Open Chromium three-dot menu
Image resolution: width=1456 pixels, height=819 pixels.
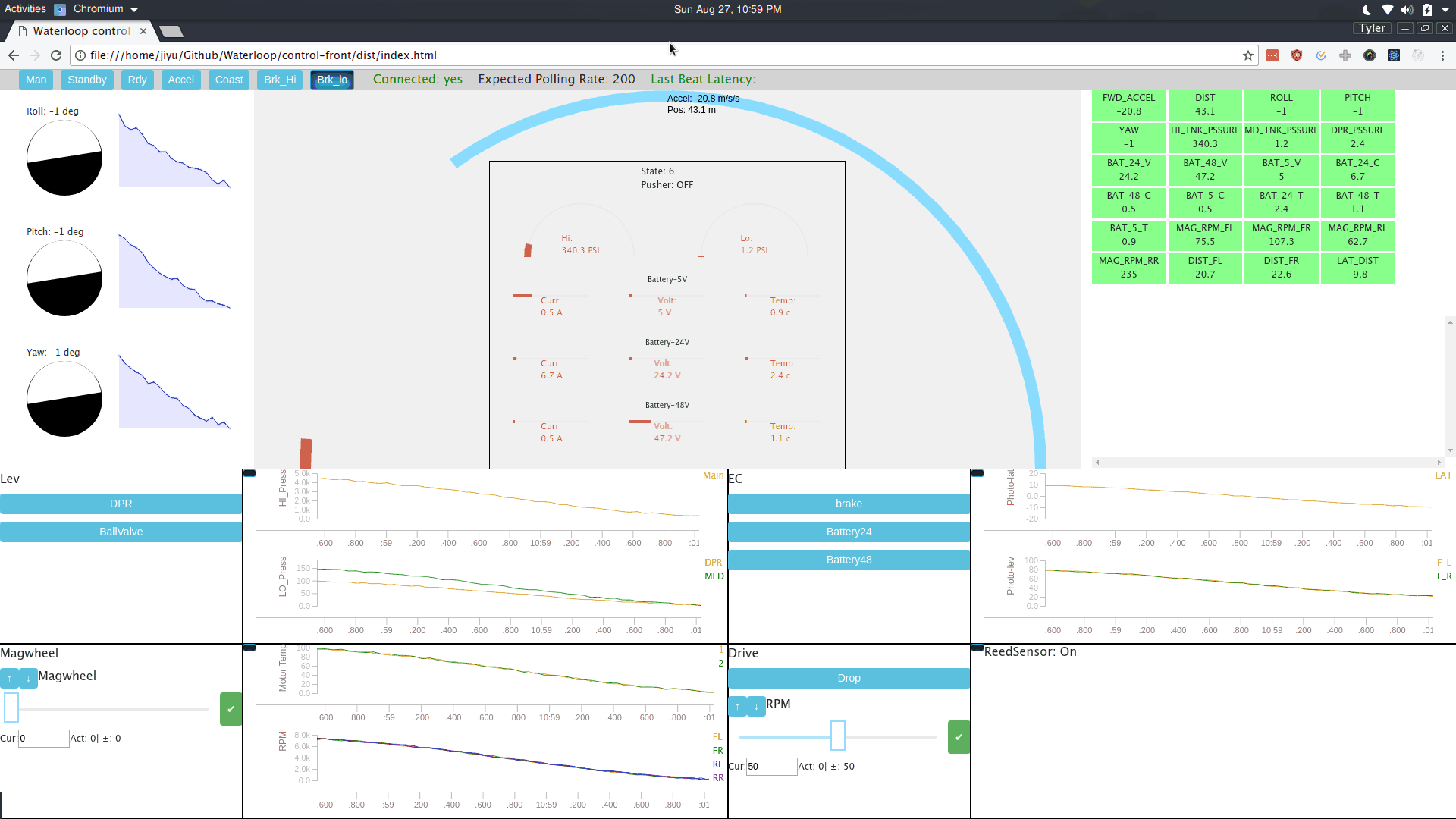point(1442,55)
